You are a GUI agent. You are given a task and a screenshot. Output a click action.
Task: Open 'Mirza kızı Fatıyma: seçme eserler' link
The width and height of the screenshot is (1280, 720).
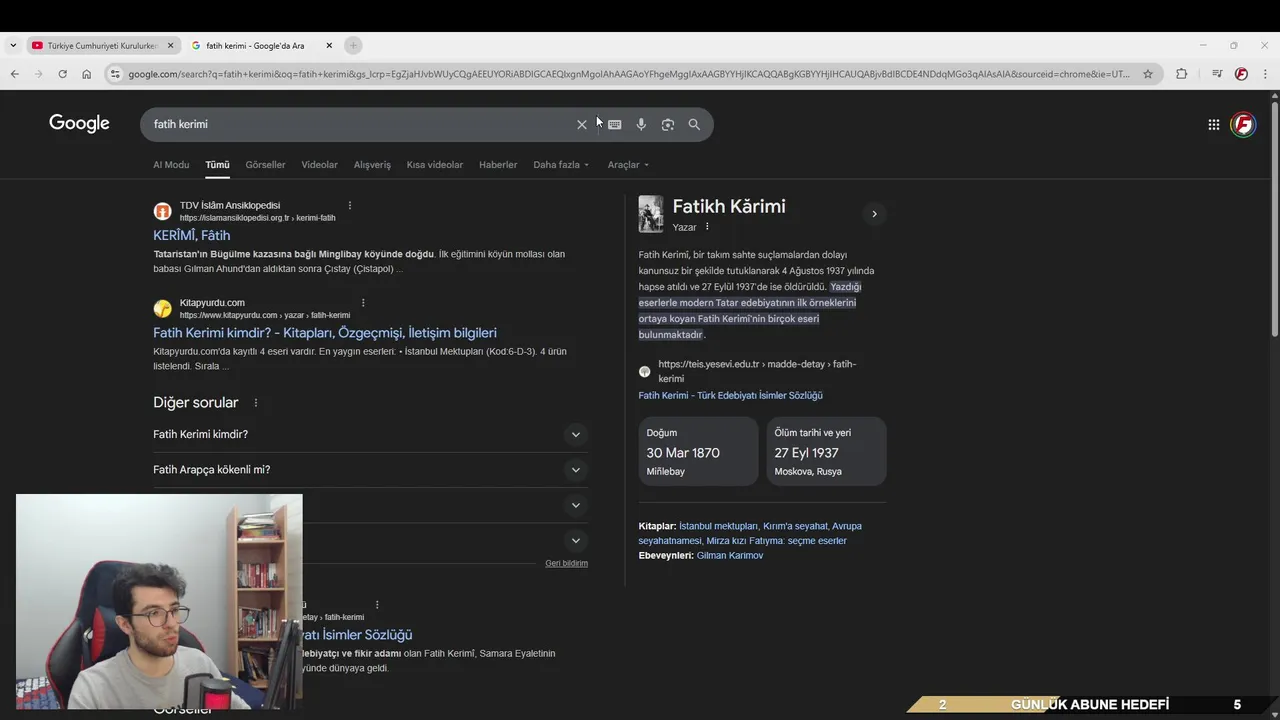click(776, 541)
